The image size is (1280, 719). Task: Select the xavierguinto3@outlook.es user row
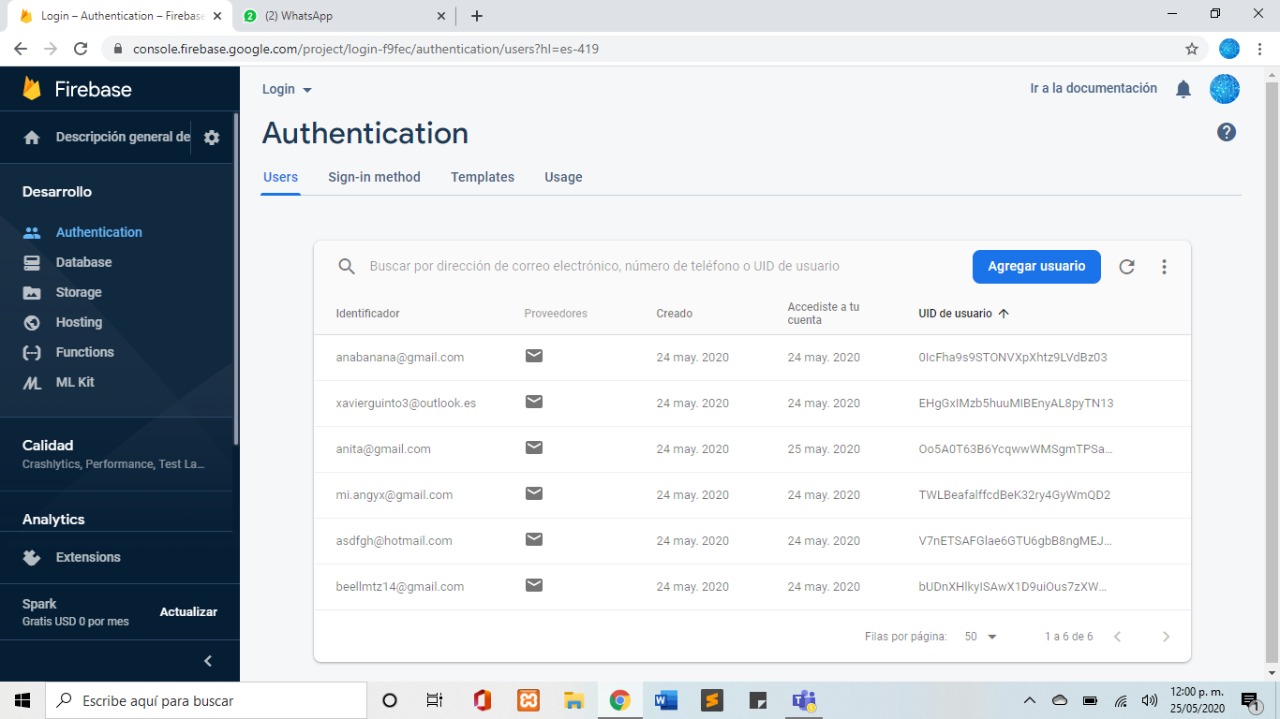pos(752,403)
